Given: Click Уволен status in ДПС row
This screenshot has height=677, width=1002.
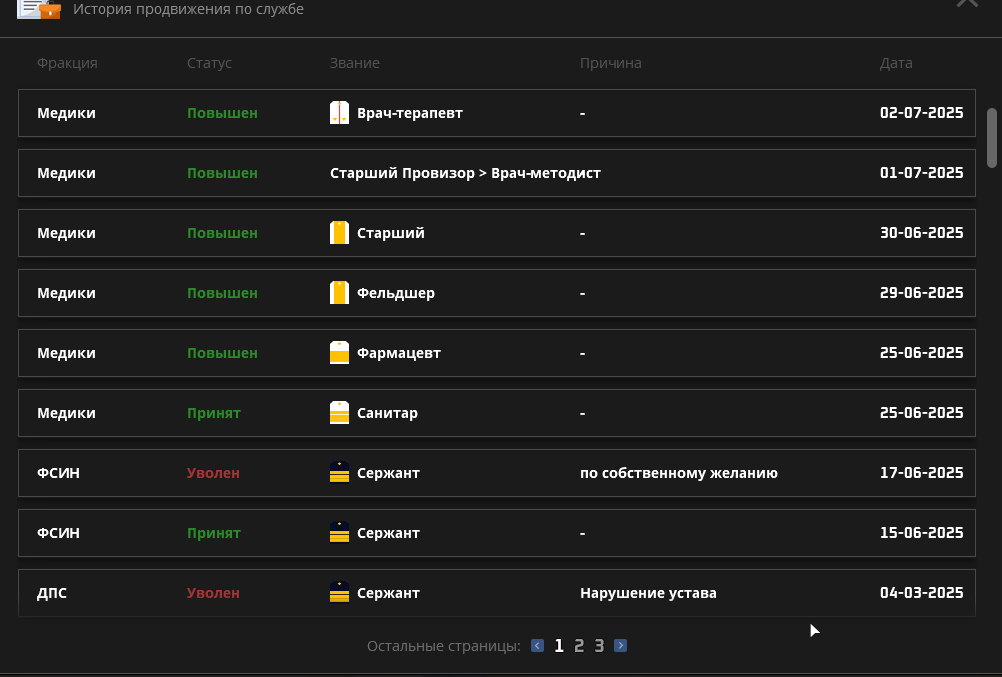Looking at the screenshot, I should (x=213, y=594).
